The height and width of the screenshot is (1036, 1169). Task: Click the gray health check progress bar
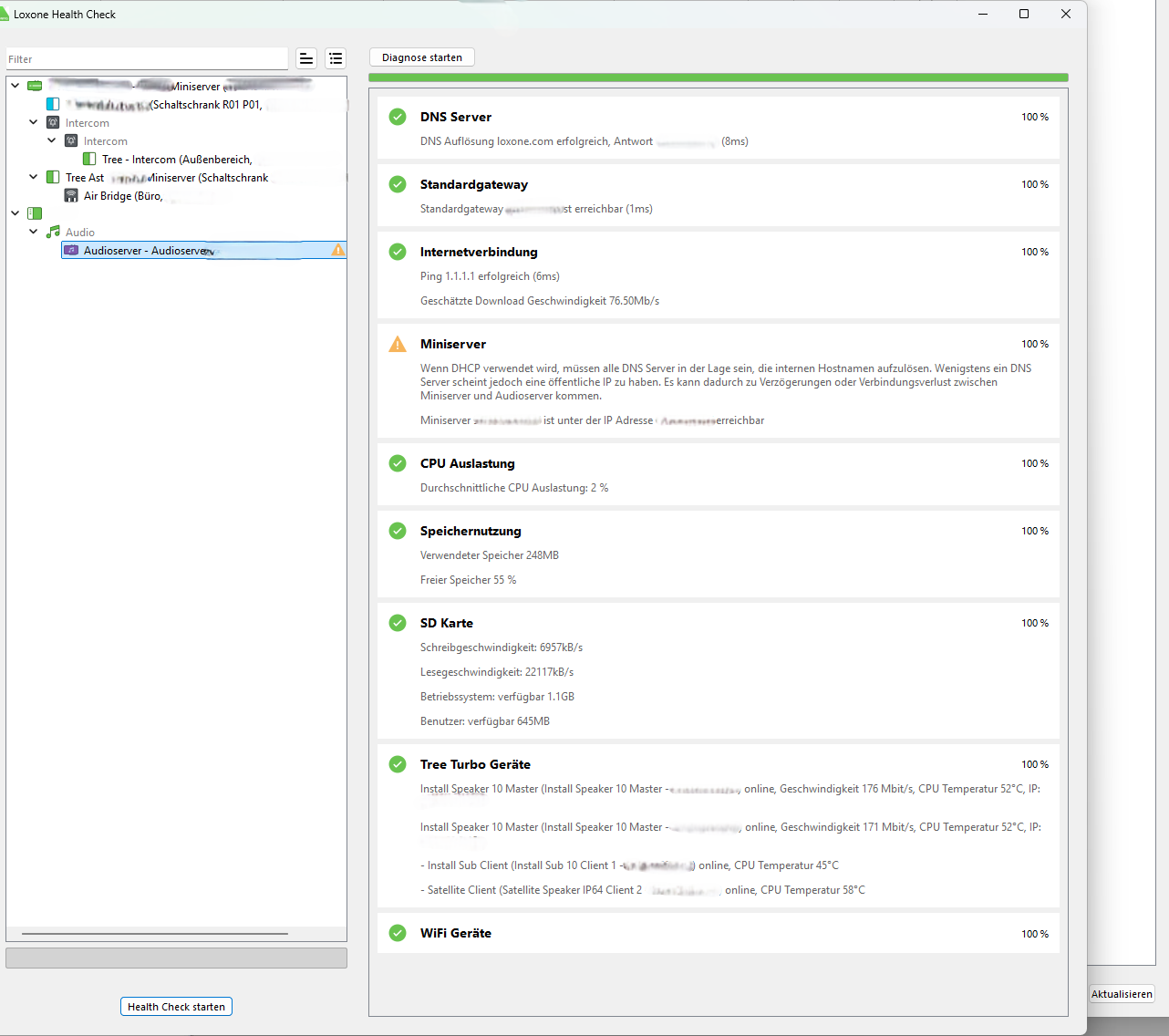click(x=176, y=958)
